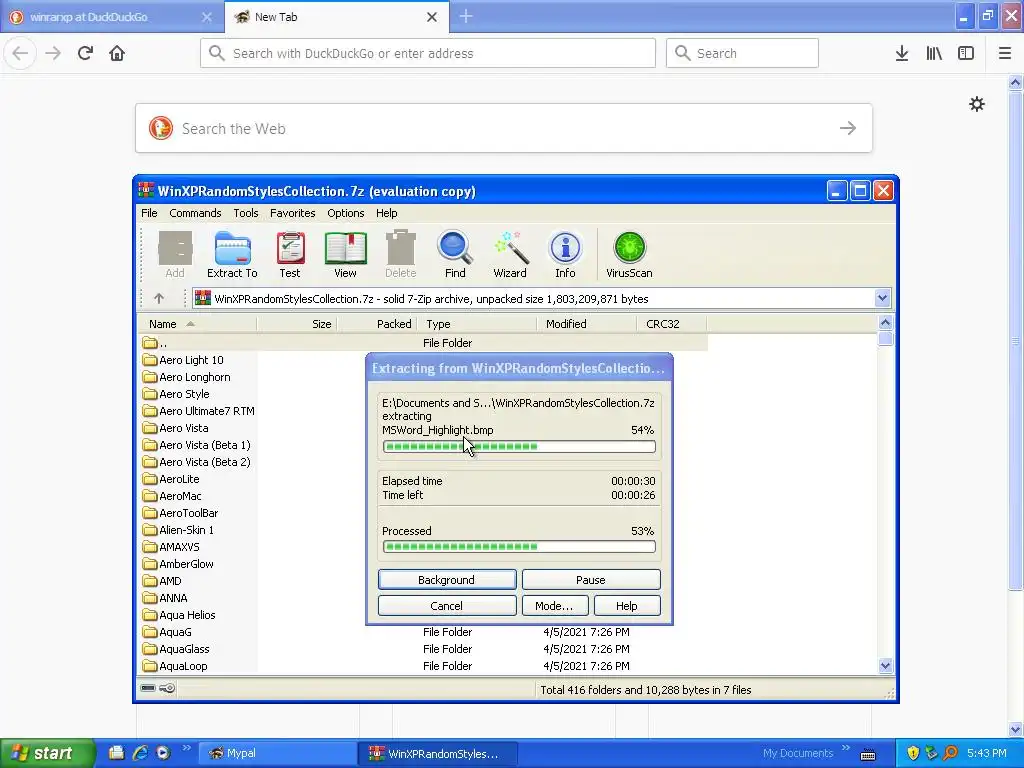The image size is (1024, 768).
Task: Open the Options menu
Action: (345, 213)
